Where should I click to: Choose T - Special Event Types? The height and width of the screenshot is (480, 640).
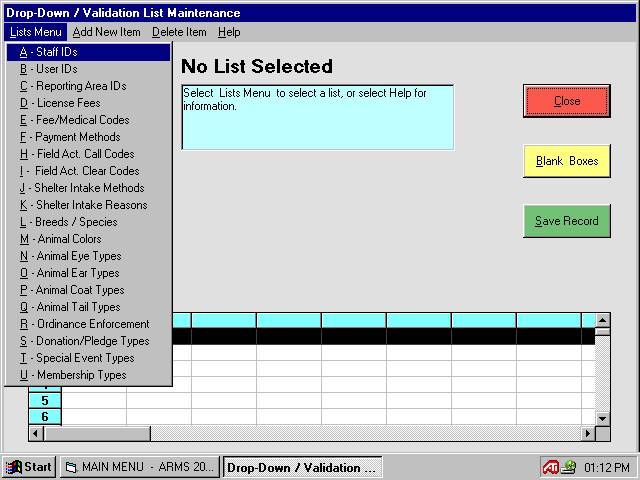[89, 358]
